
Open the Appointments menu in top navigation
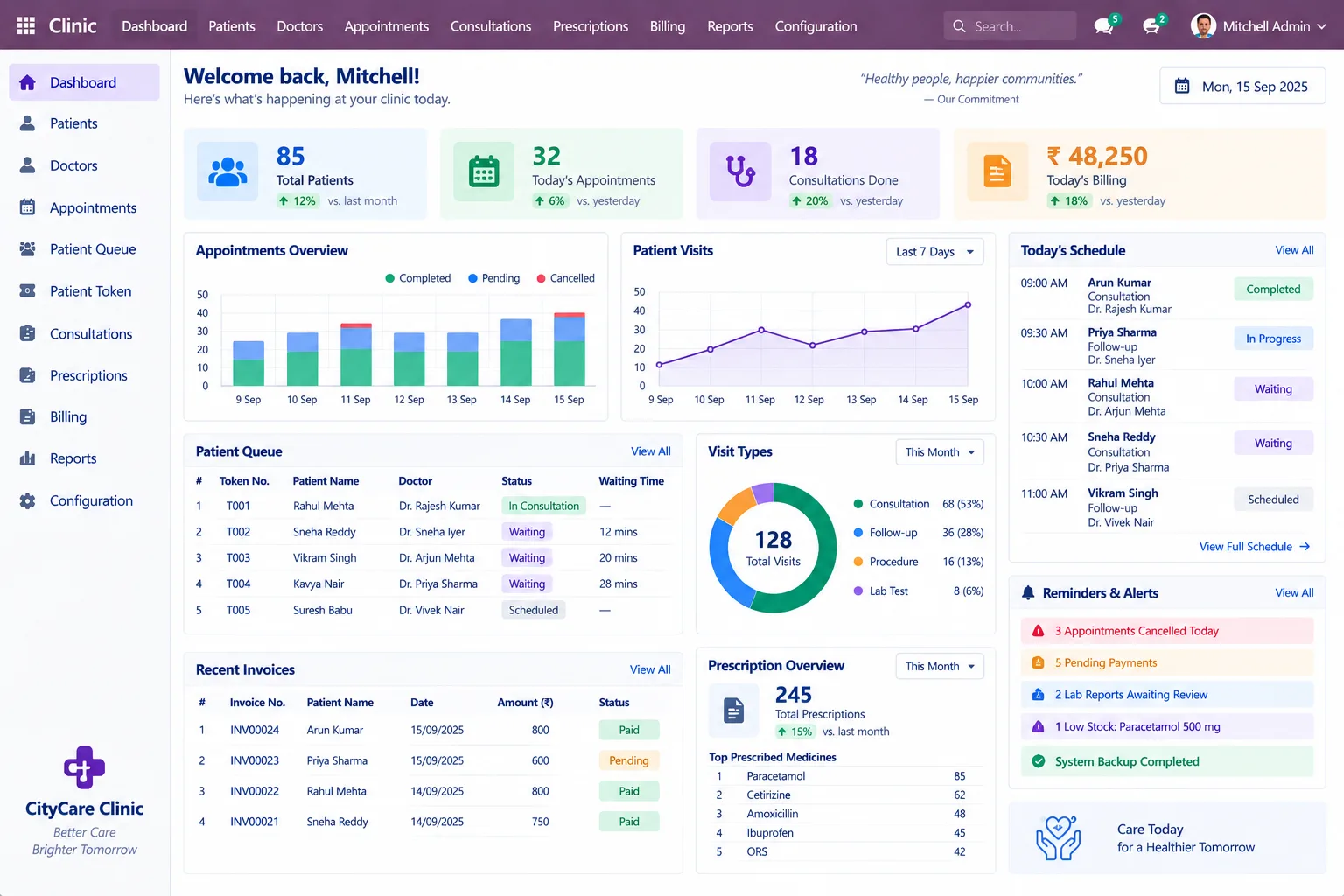[x=387, y=26]
